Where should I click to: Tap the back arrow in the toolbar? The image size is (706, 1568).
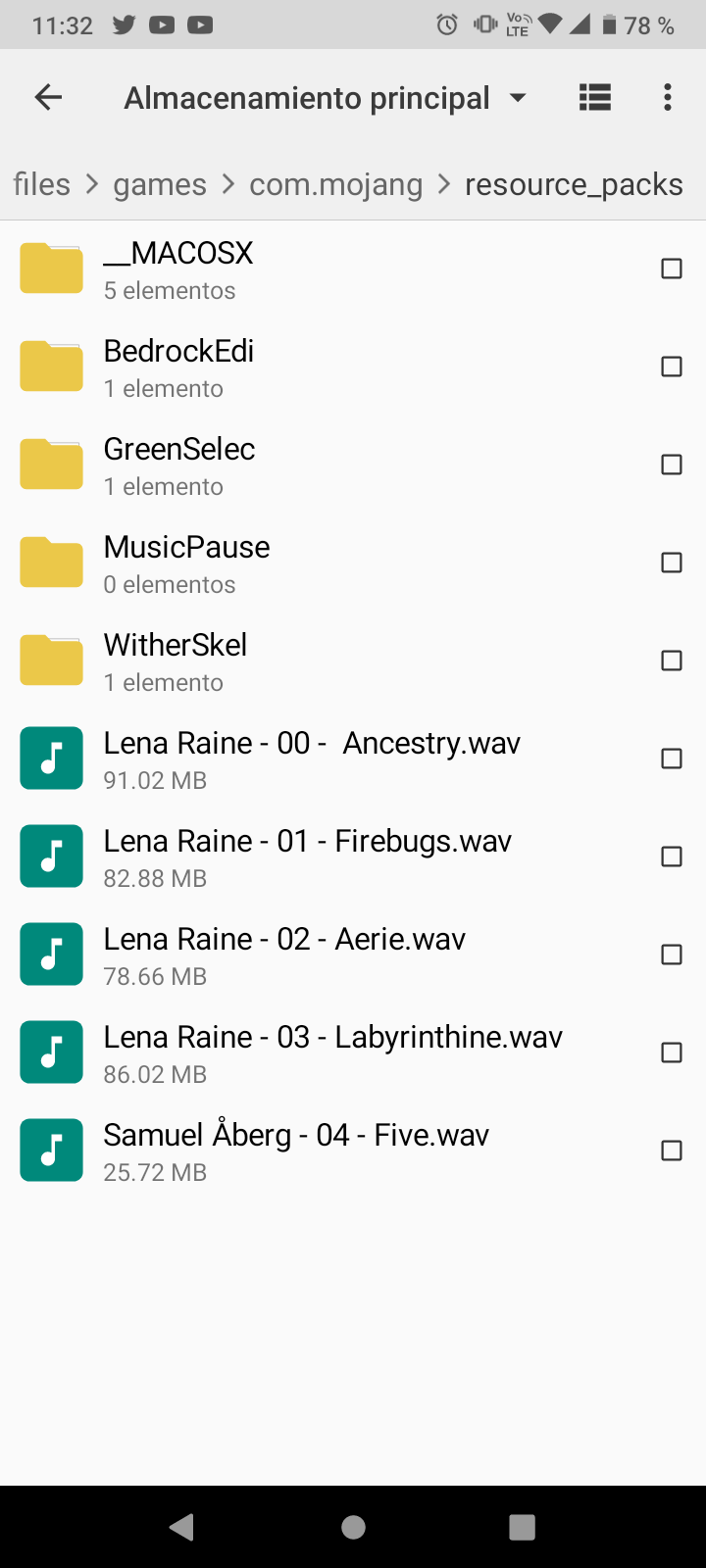tap(48, 97)
